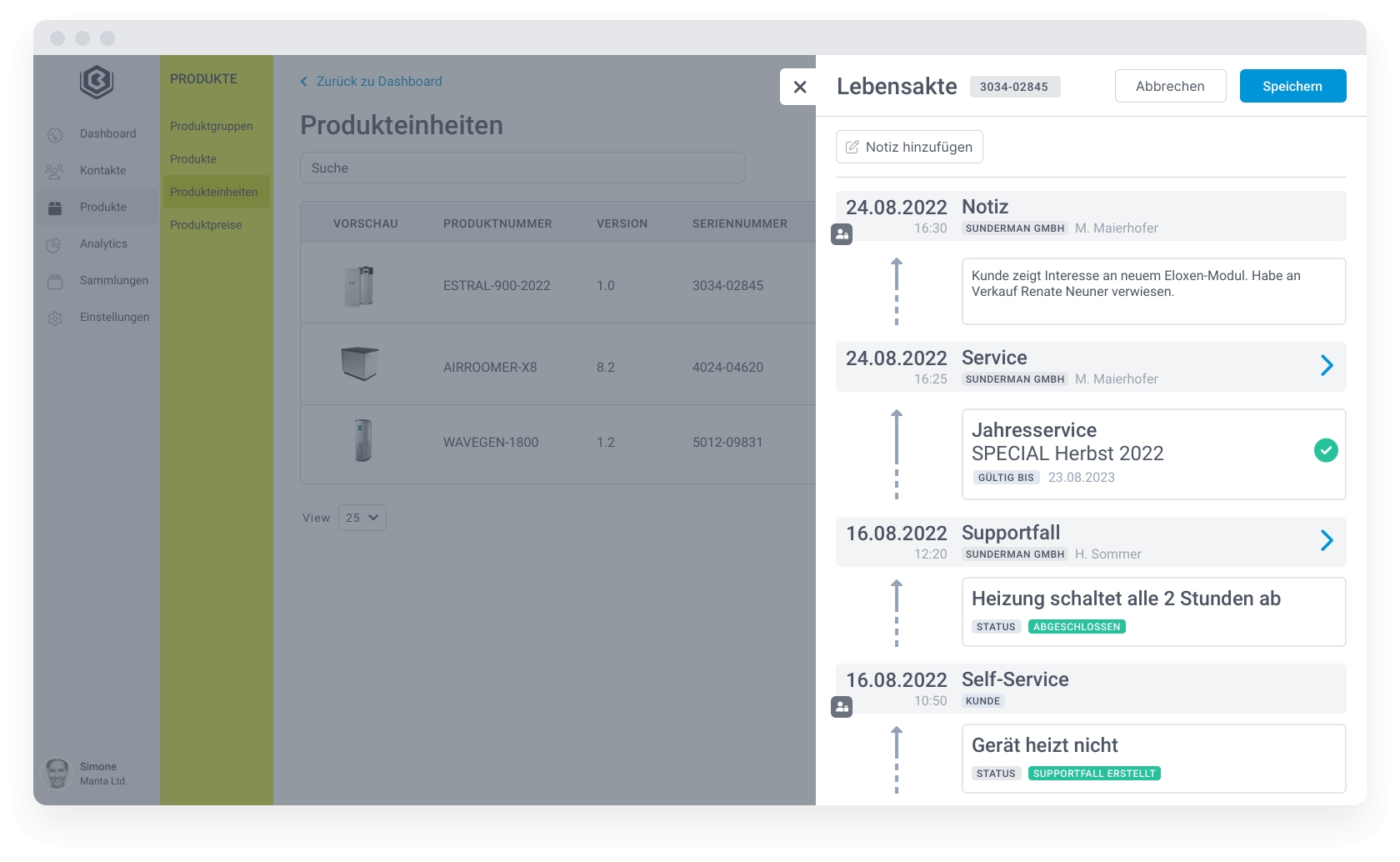Screen dimensions: 1400x862
Task: Click the Einstellungen gear icon
Action: click(x=55, y=318)
